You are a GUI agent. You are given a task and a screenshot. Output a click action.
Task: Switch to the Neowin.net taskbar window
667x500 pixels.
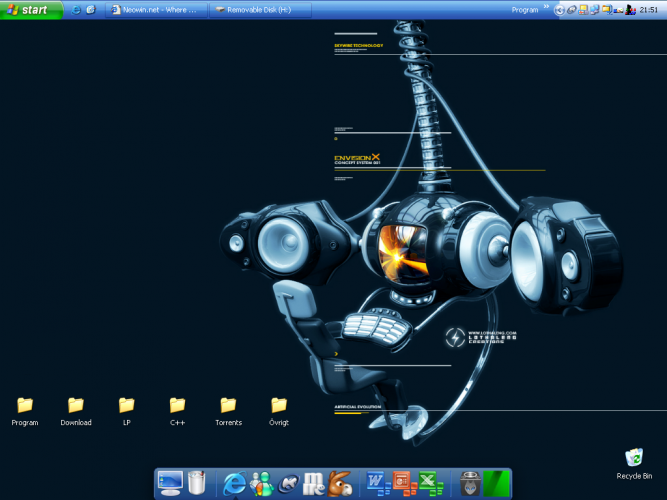pos(156,10)
